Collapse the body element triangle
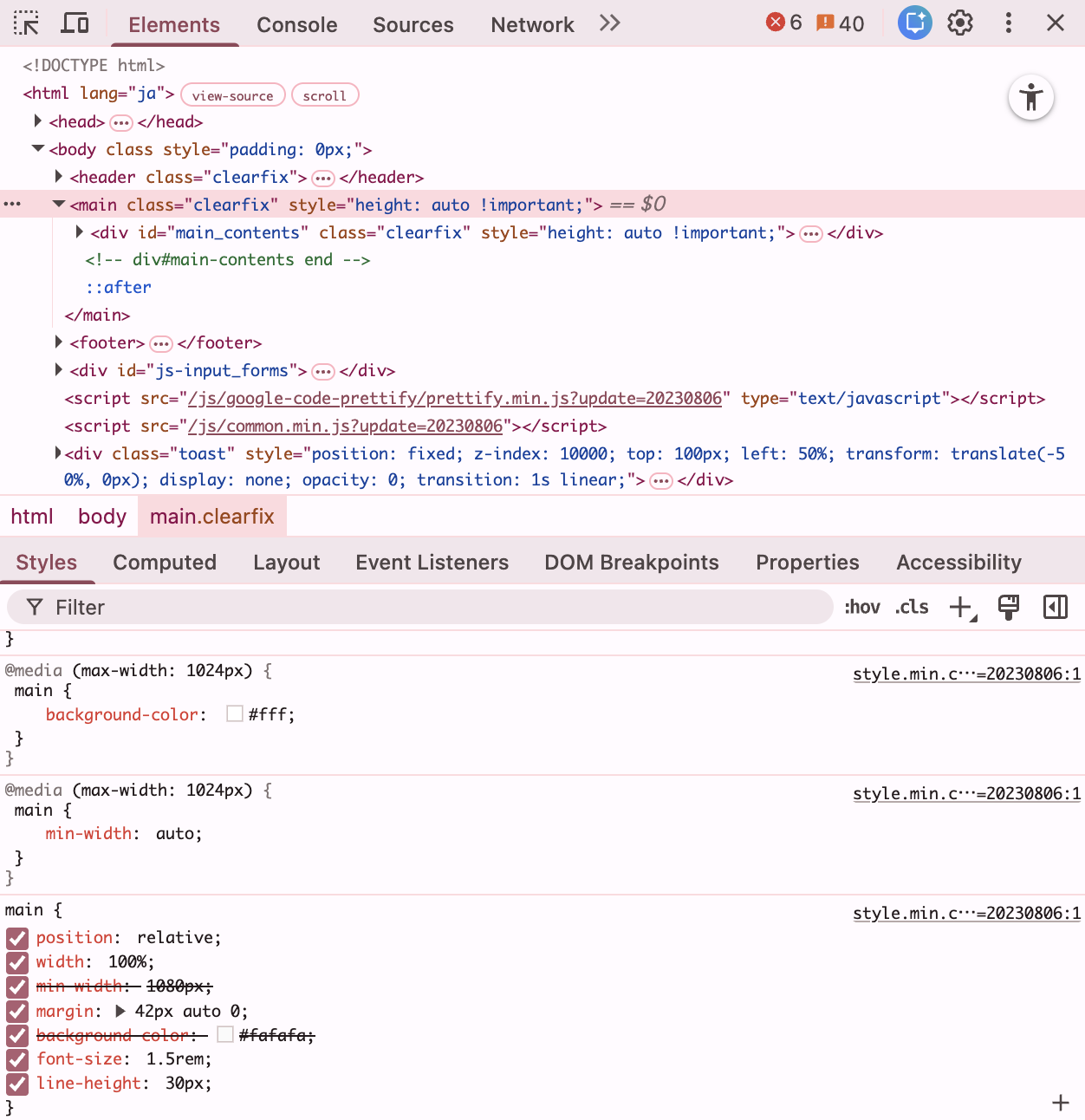The width and height of the screenshot is (1085, 1120). (x=38, y=149)
